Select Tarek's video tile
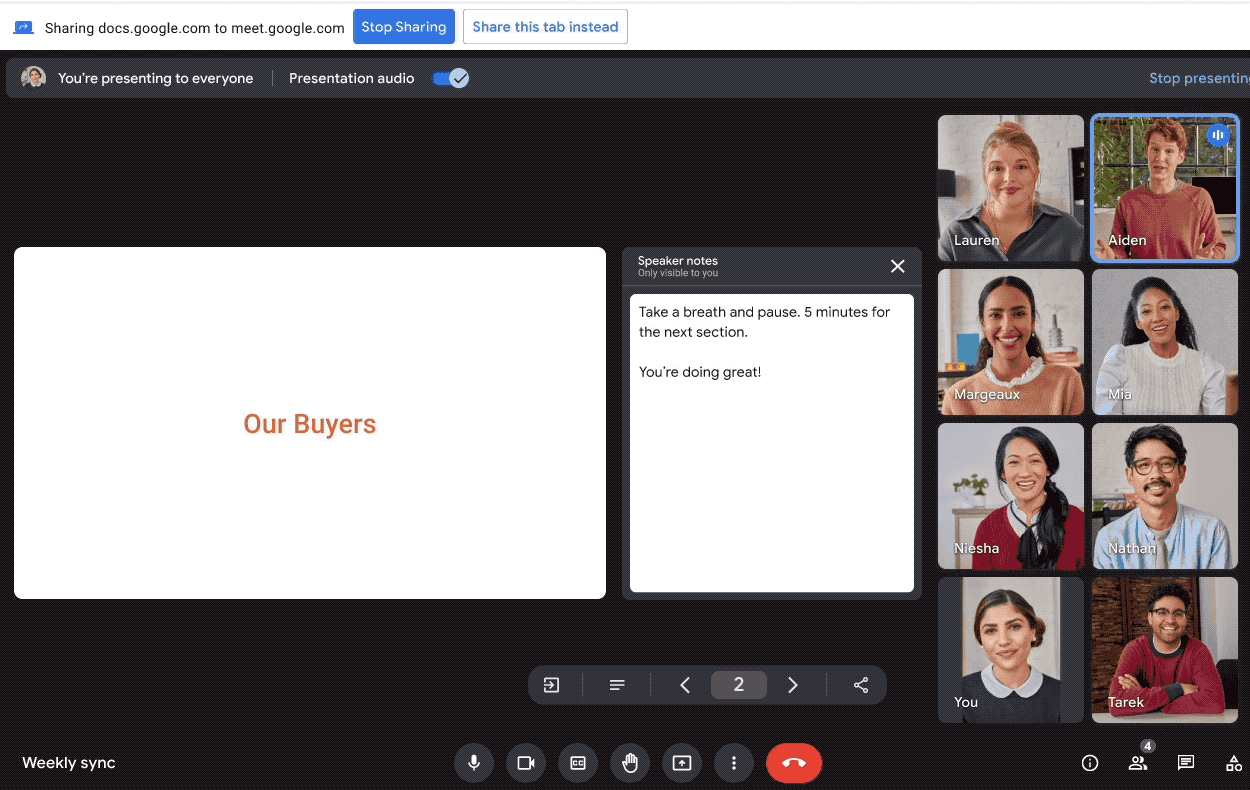The width and height of the screenshot is (1250, 790). pyautogui.click(x=1165, y=650)
